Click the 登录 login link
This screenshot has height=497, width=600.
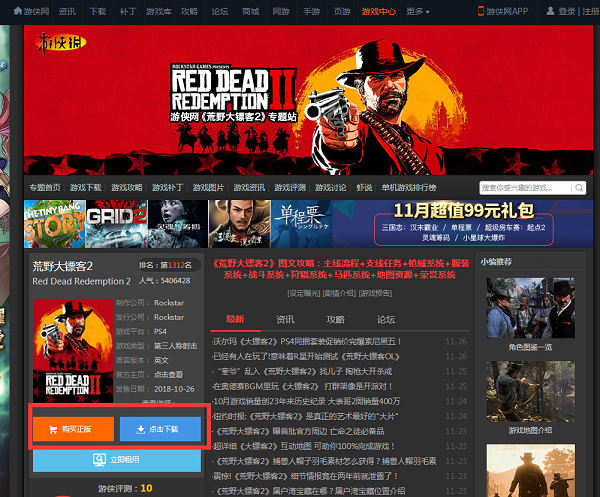[567, 11]
